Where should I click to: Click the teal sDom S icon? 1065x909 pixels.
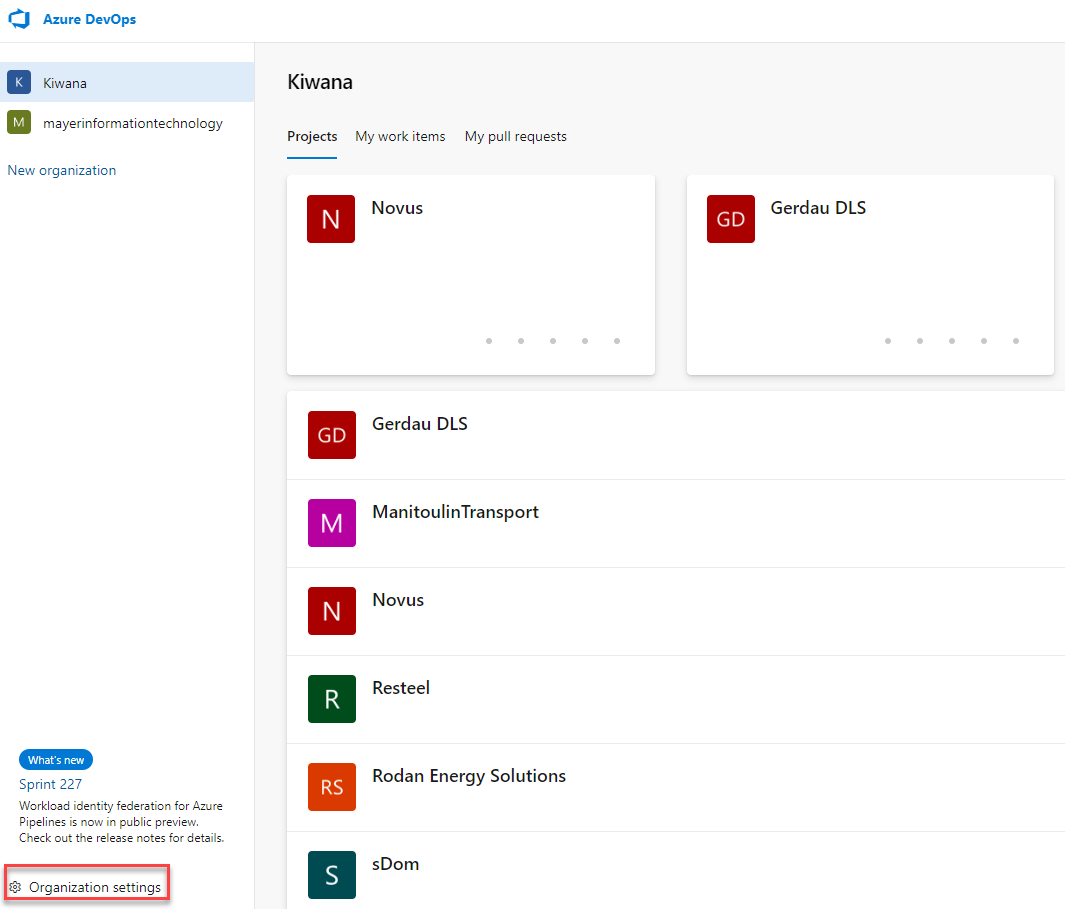click(332, 875)
